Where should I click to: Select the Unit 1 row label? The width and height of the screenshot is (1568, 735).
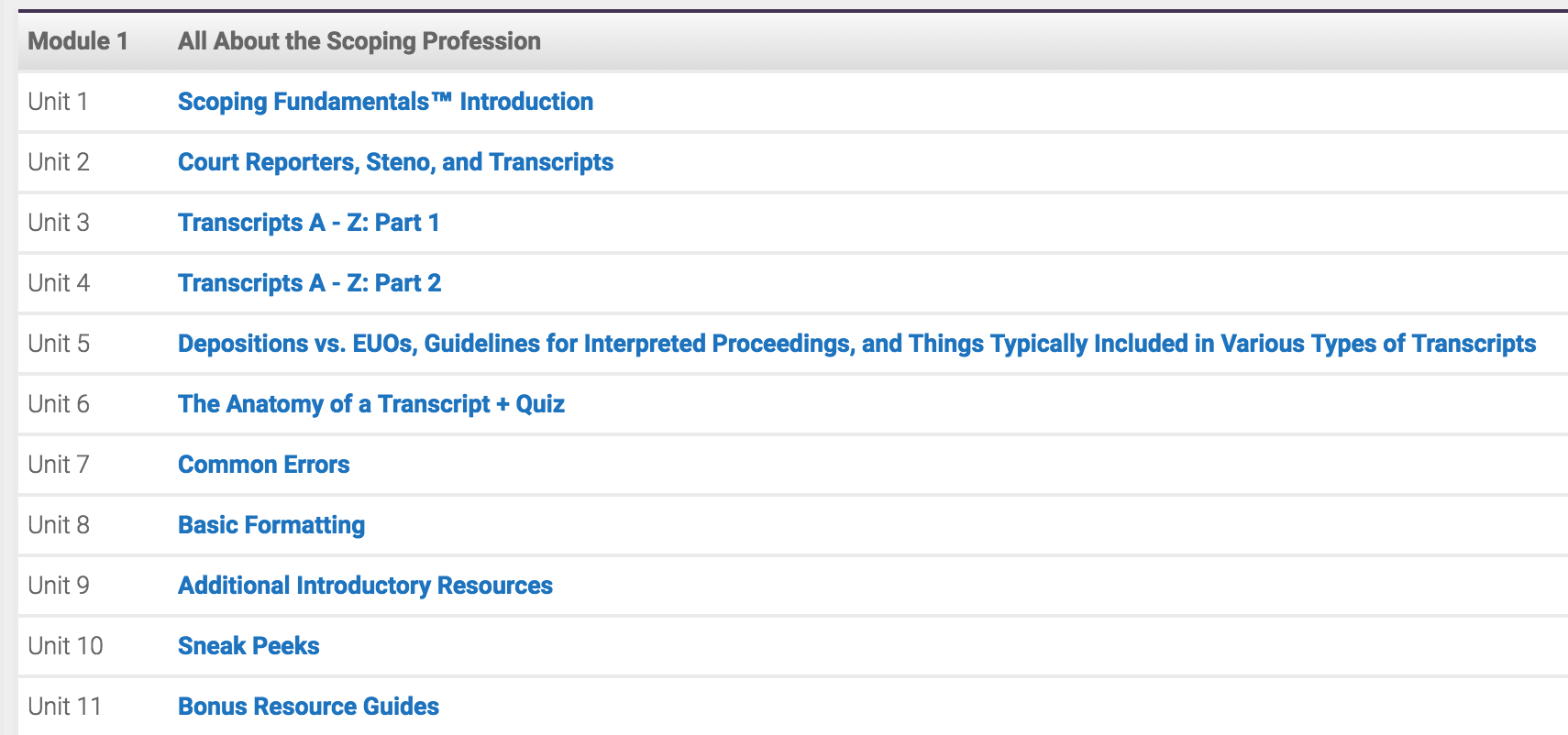point(58,102)
